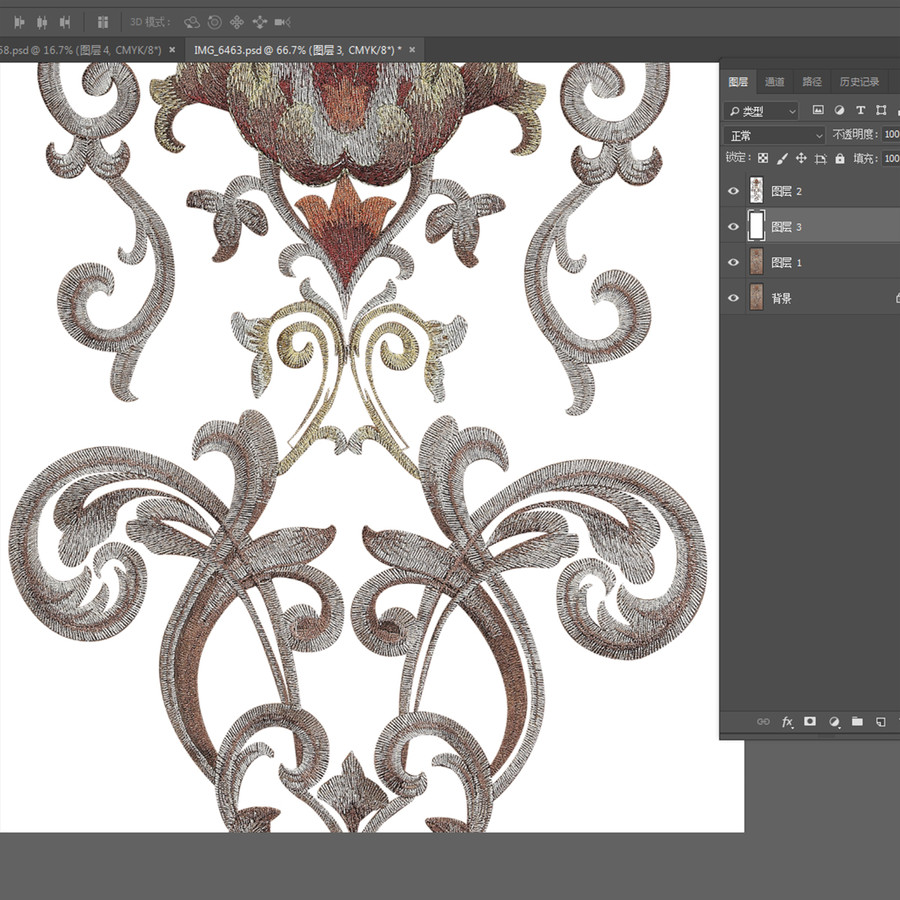Click the link layers icon

click(x=763, y=721)
